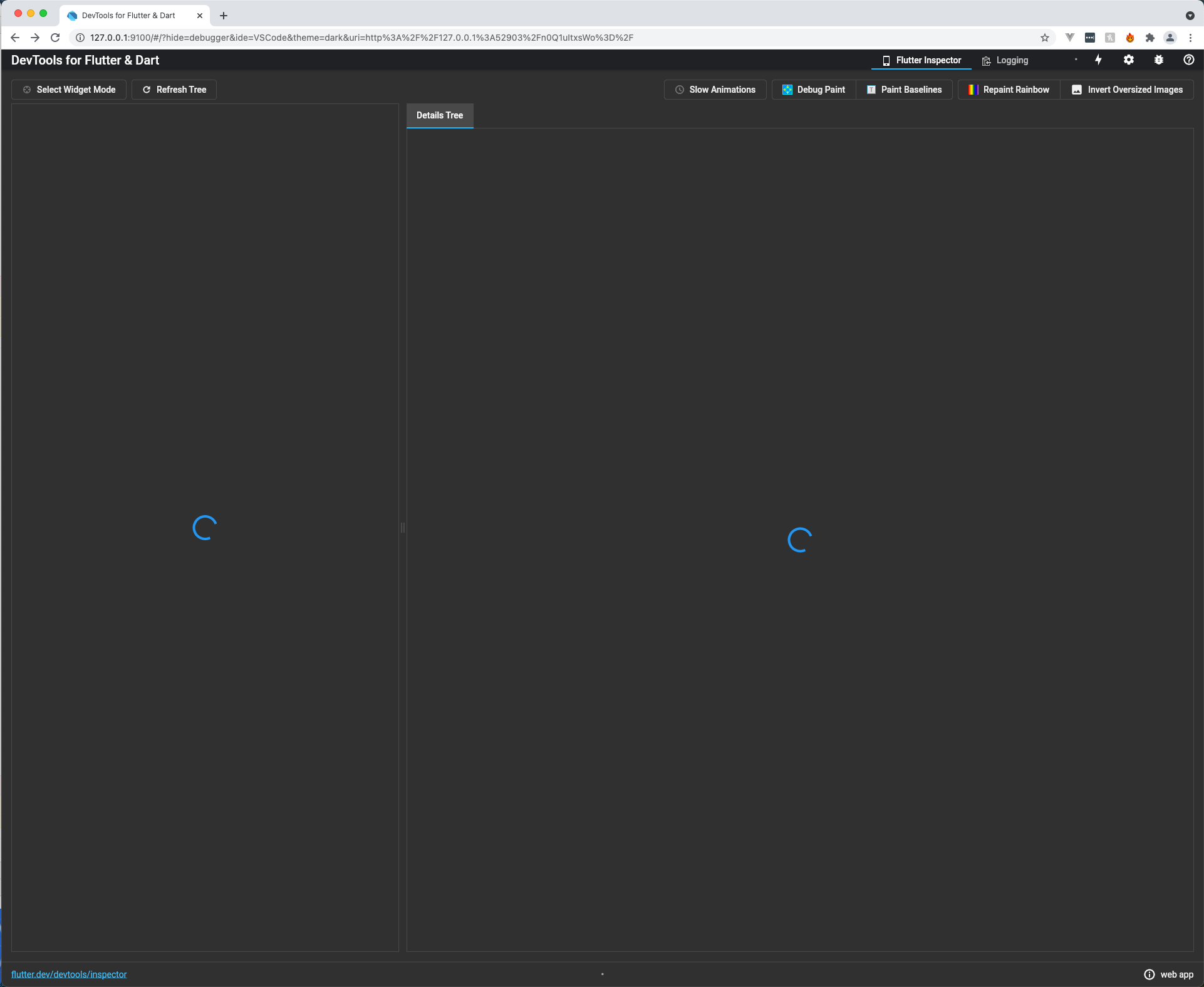Image resolution: width=1204 pixels, height=987 pixels.
Task: Switch to the Logging tab
Action: (x=1005, y=60)
